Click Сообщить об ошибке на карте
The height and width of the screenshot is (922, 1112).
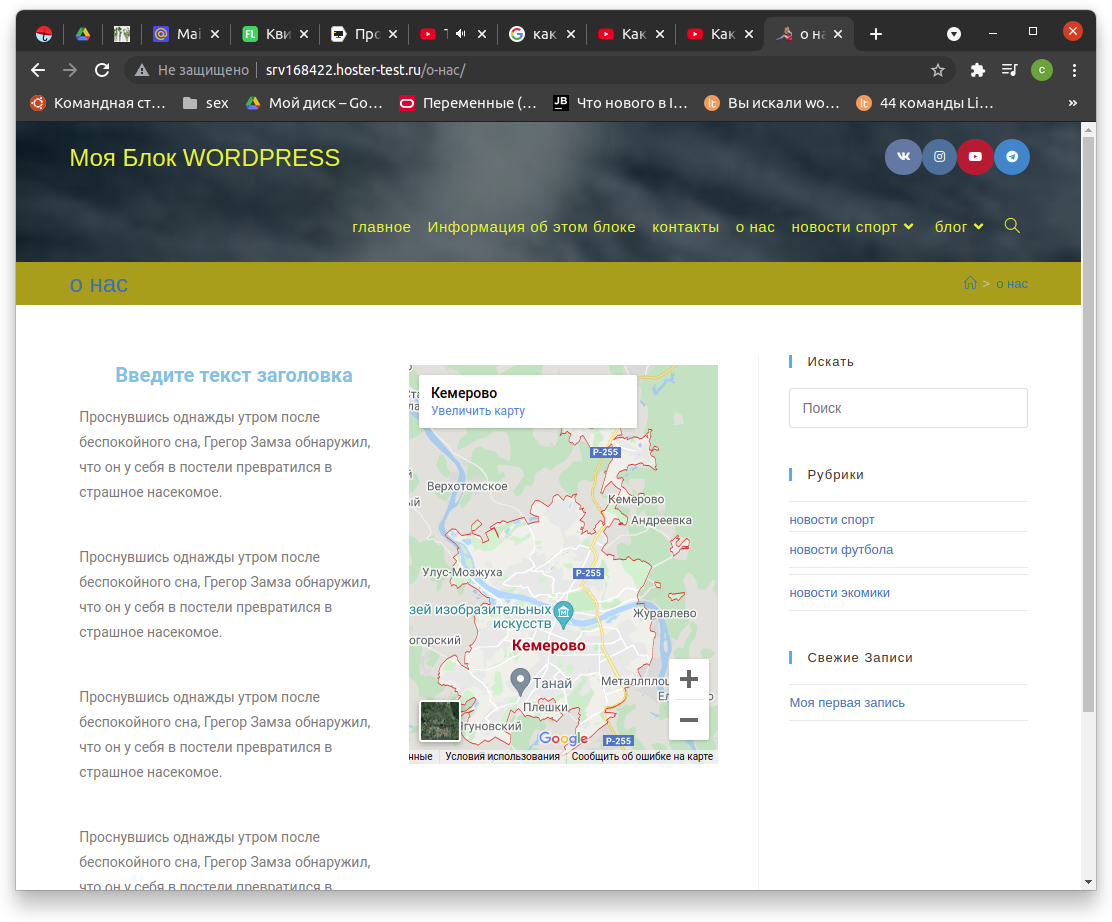[642, 757]
